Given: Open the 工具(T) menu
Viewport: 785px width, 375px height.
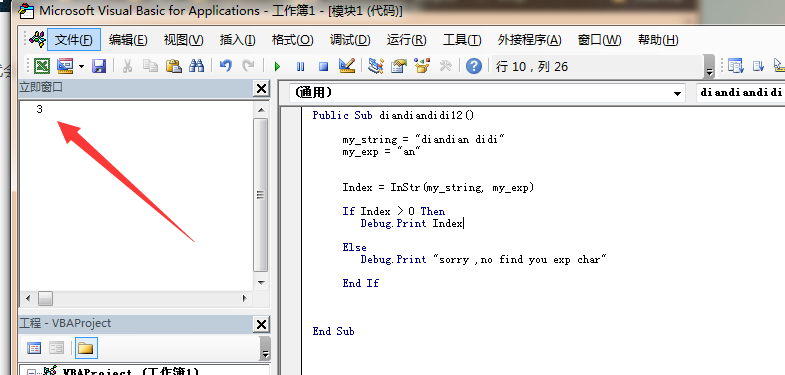Looking at the screenshot, I should point(462,40).
